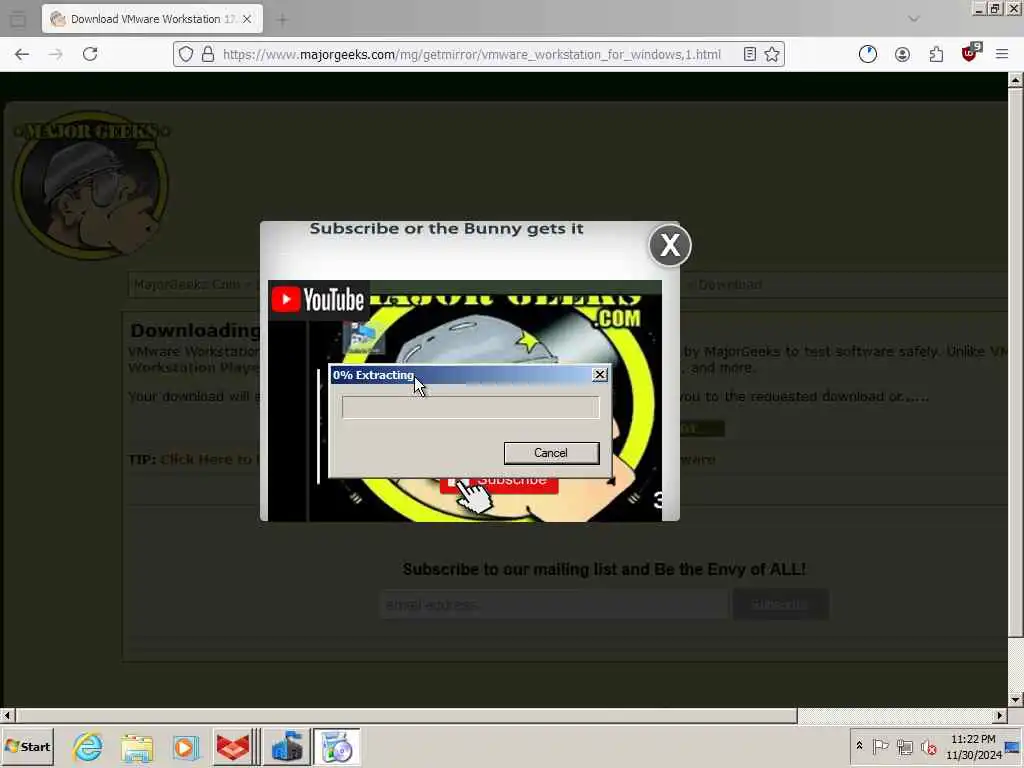Open the uBlock Origin shield icon

[970, 53]
